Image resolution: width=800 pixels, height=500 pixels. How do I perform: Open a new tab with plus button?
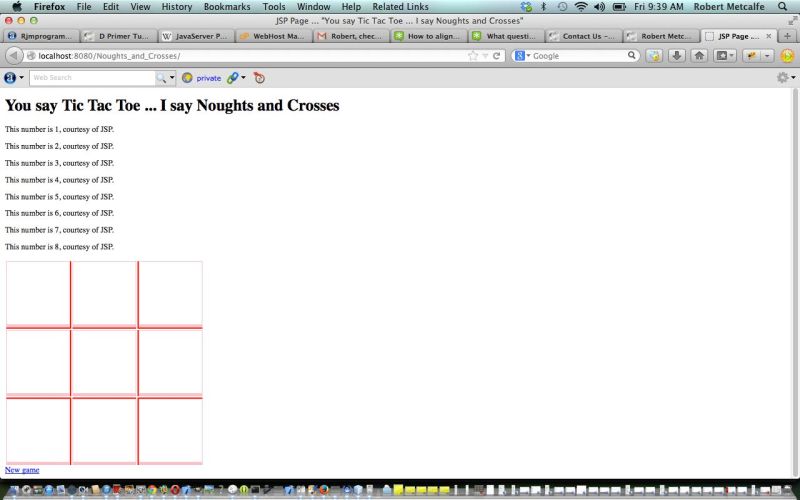click(x=787, y=36)
